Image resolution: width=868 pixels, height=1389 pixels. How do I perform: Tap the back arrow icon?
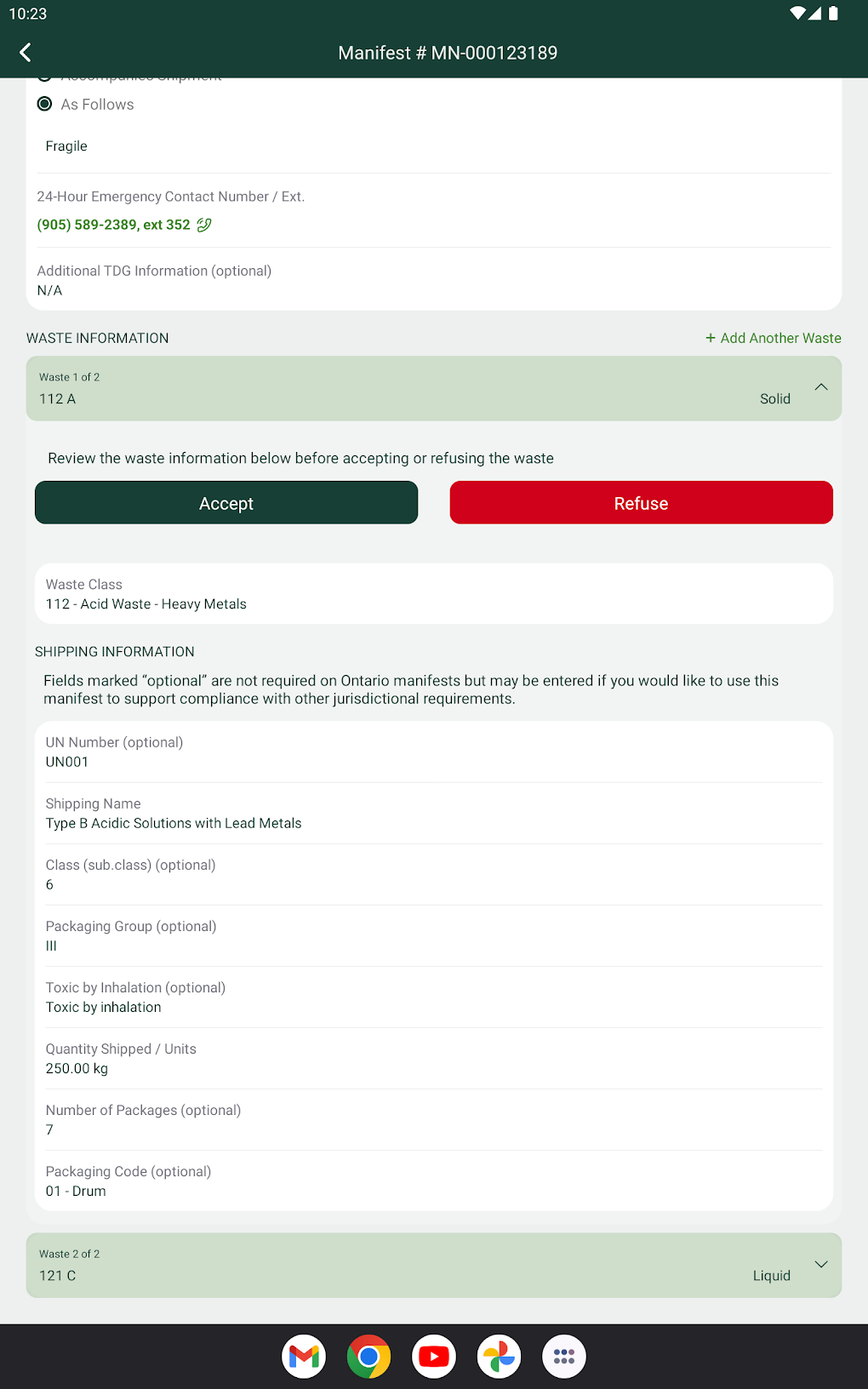click(x=26, y=53)
